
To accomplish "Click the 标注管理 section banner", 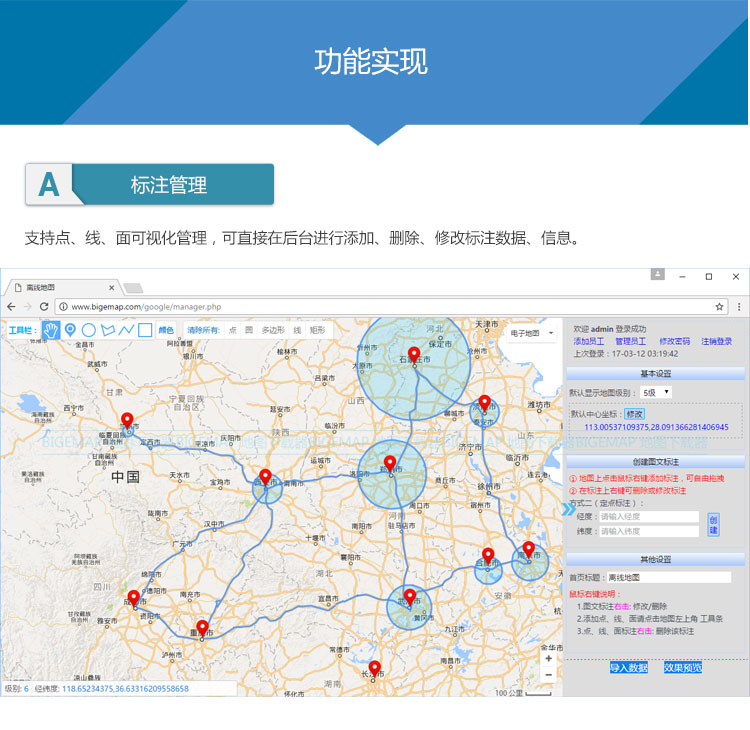I will point(150,185).
